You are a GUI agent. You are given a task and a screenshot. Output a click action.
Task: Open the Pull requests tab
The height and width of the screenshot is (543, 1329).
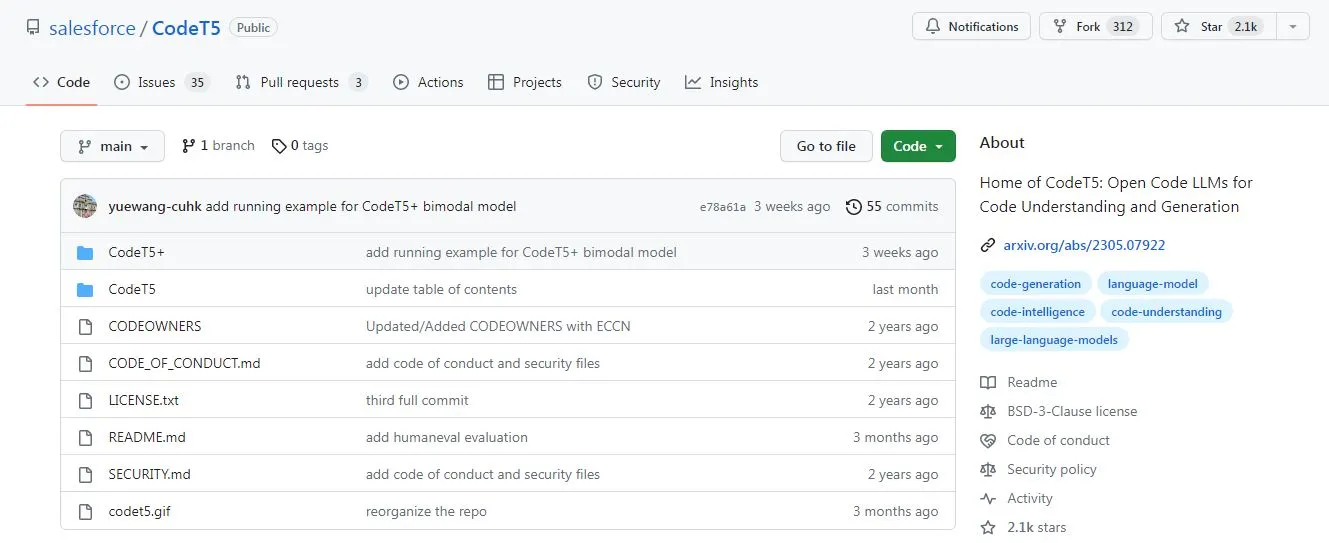(301, 82)
